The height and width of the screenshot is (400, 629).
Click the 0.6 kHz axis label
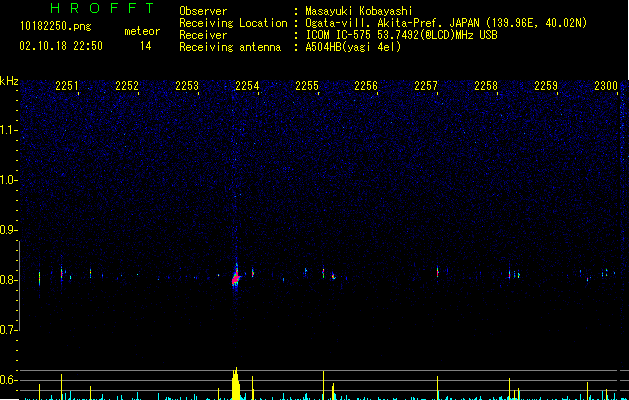(8, 380)
